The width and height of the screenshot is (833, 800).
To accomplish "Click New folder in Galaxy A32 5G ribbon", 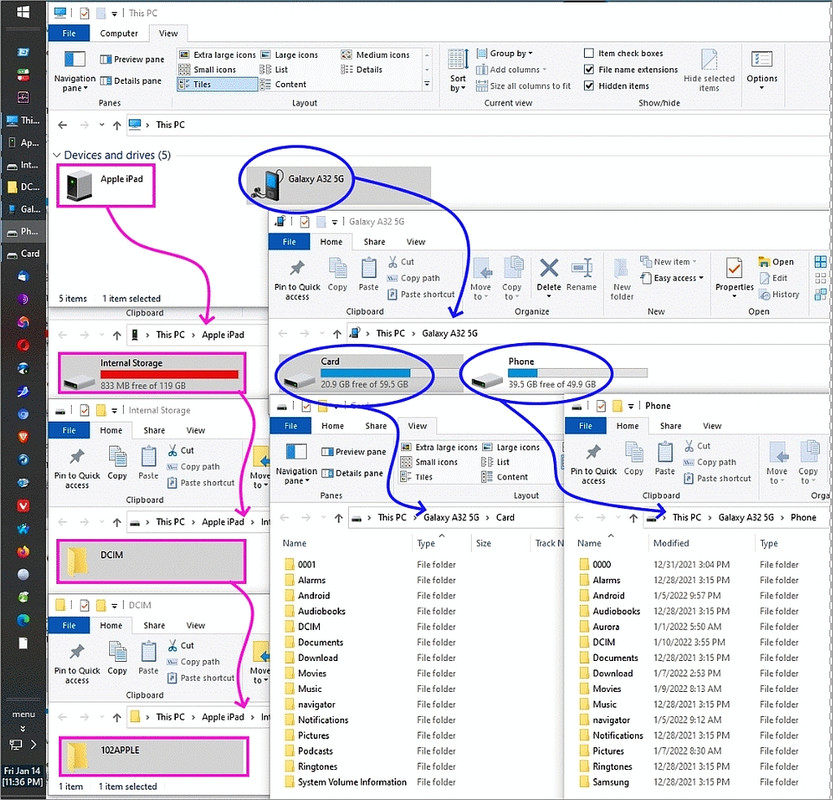I will (622, 279).
